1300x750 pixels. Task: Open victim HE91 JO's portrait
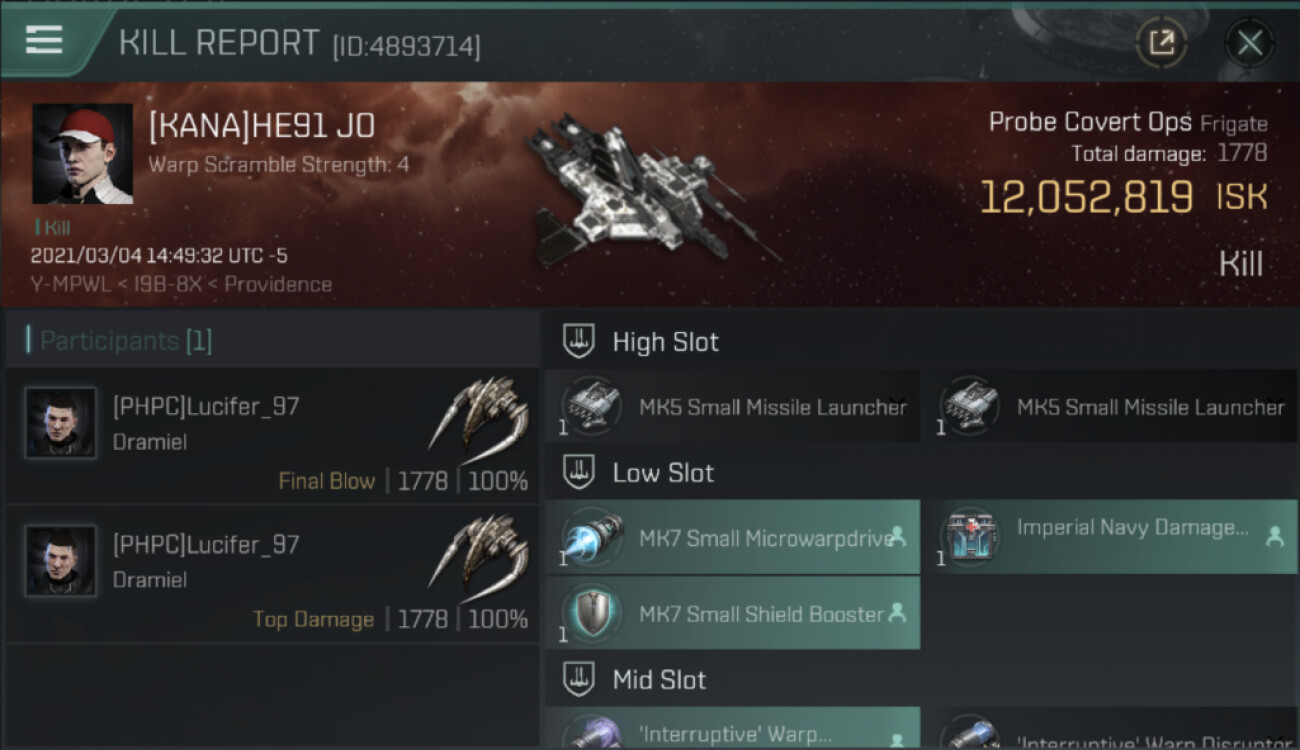pos(82,153)
